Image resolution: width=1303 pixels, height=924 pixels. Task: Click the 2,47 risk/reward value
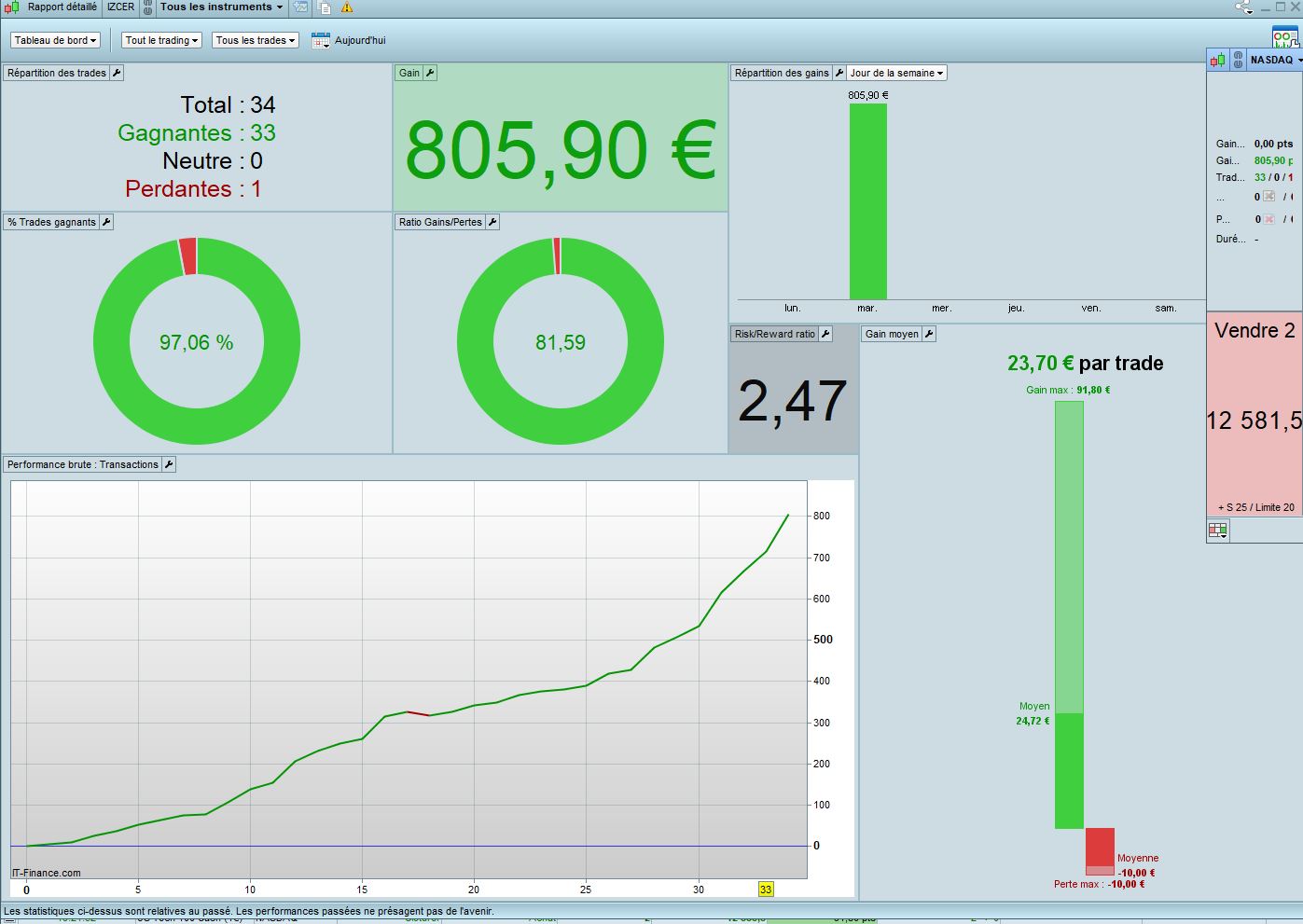793,401
